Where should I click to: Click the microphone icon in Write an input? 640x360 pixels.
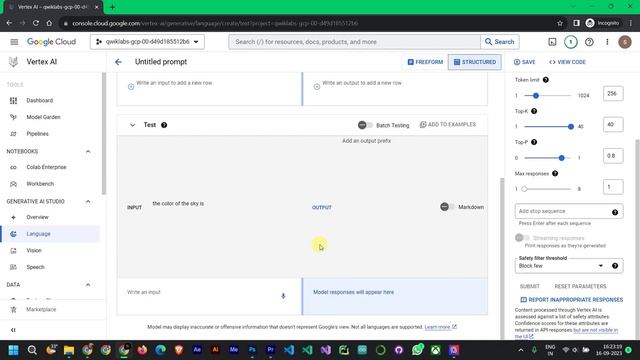[x=283, y=296]
